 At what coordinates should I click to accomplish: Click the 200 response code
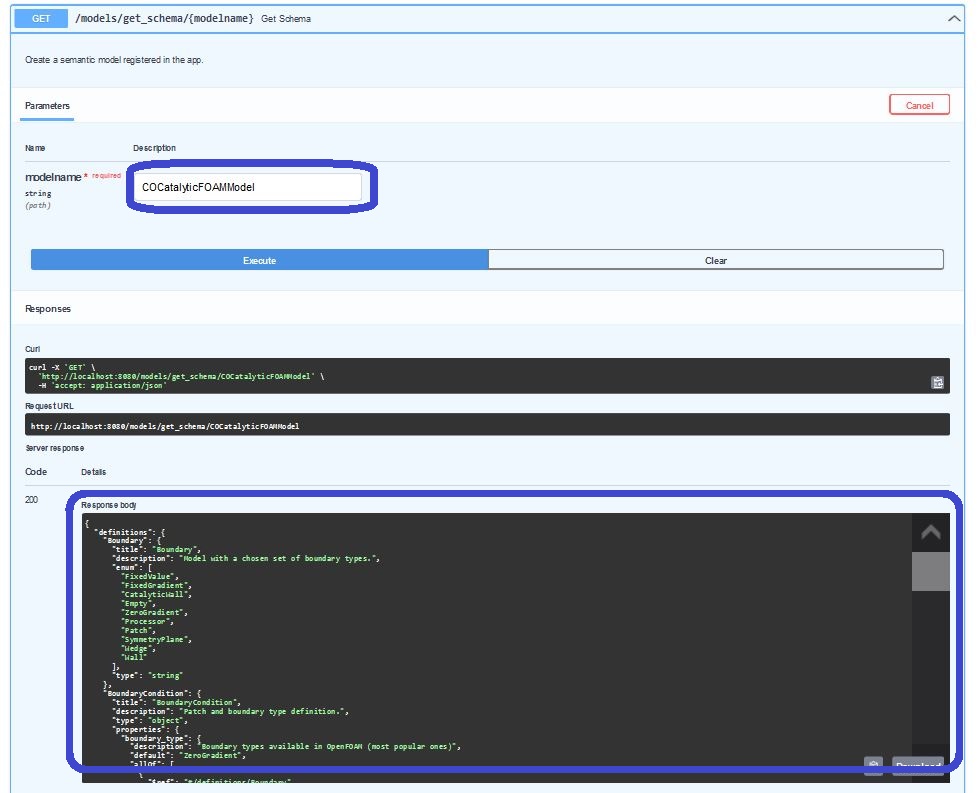pos(31,499)
